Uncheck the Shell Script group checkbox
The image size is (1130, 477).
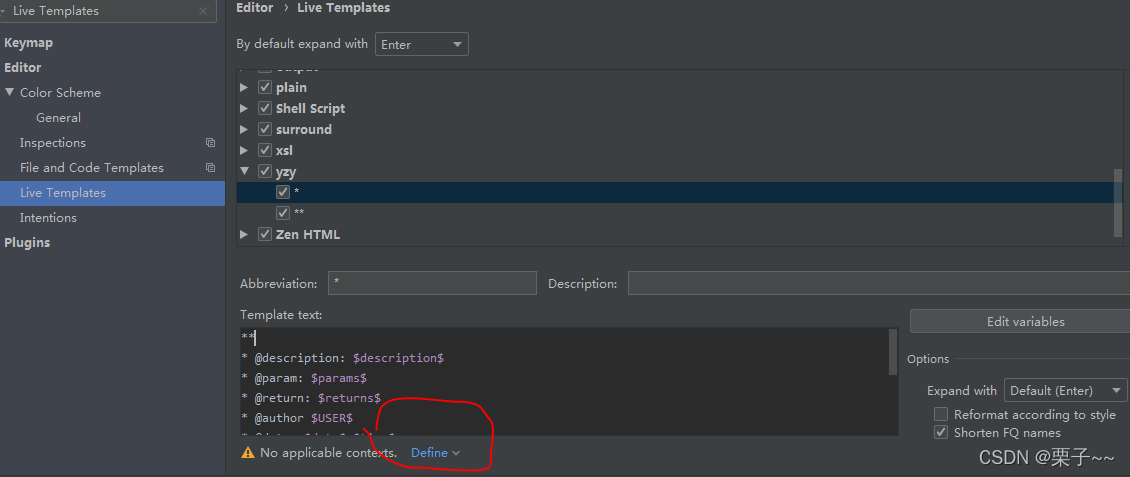264,108
